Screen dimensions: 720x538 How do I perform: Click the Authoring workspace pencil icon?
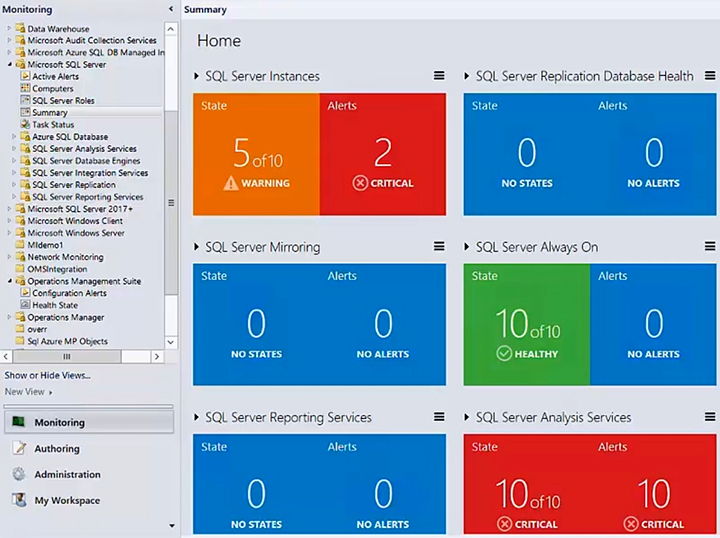pos(19,448)
